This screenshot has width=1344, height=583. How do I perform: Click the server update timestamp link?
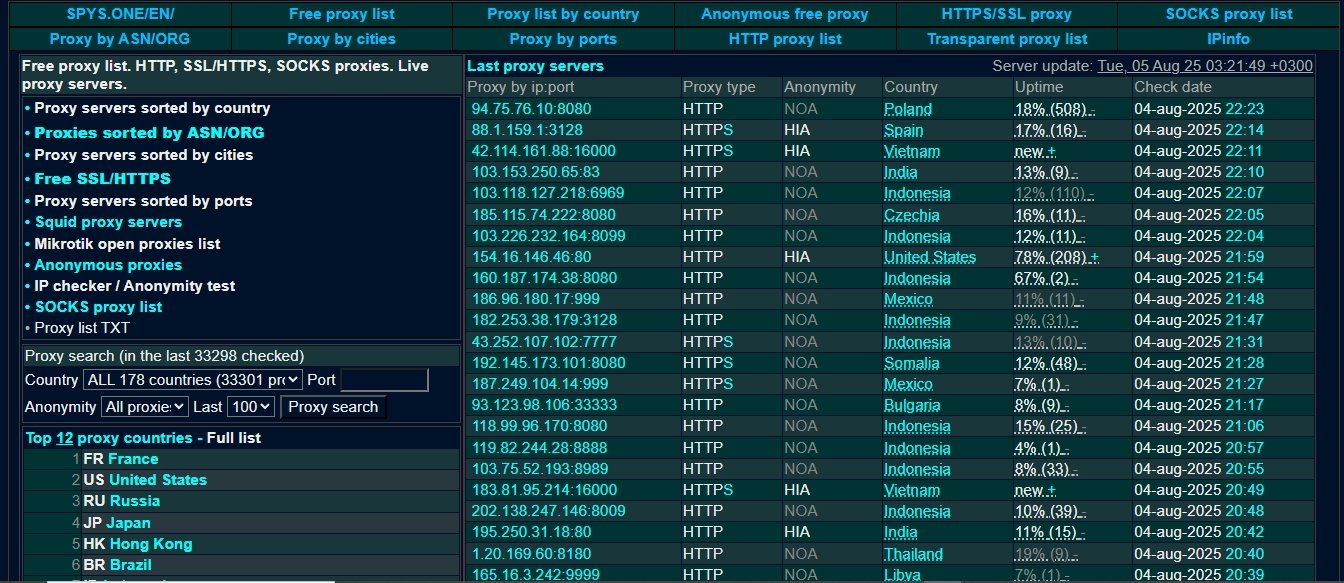tap(1205, 66)
